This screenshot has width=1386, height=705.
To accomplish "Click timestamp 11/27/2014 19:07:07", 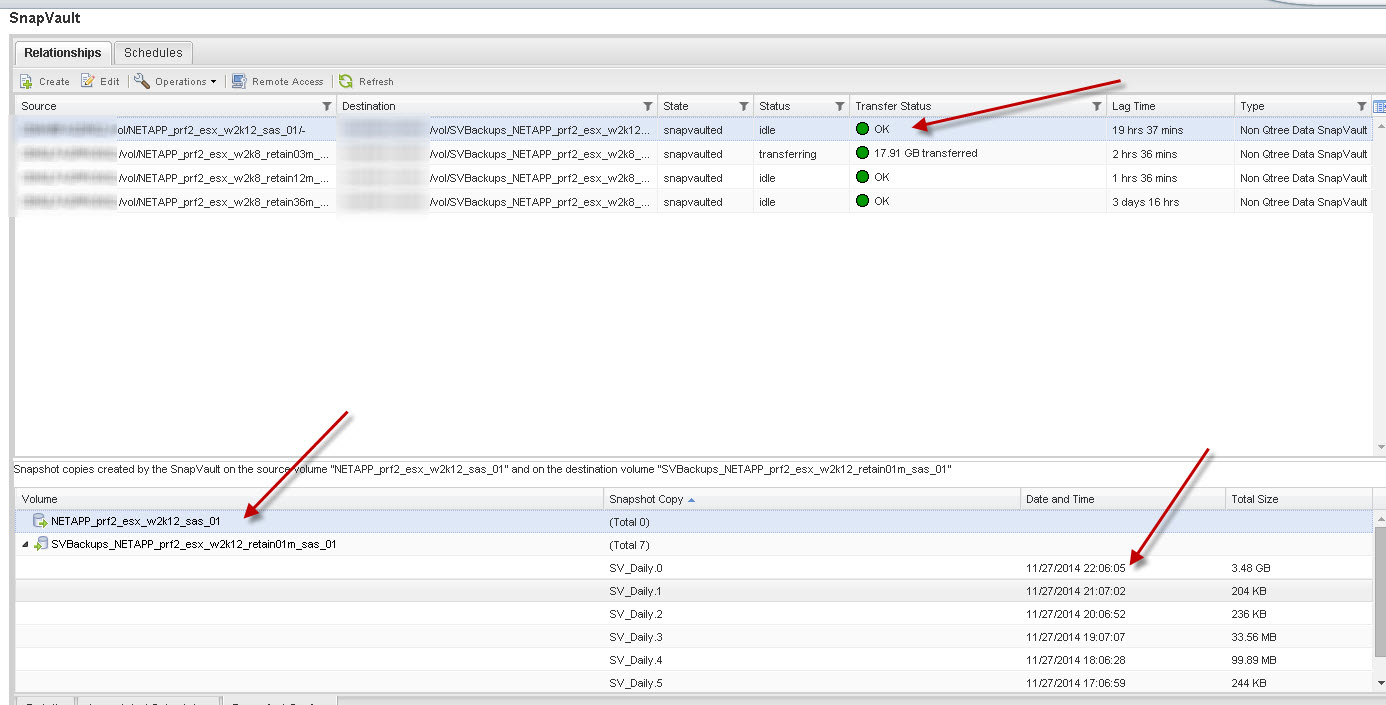I will click(x=1076, y=637).
